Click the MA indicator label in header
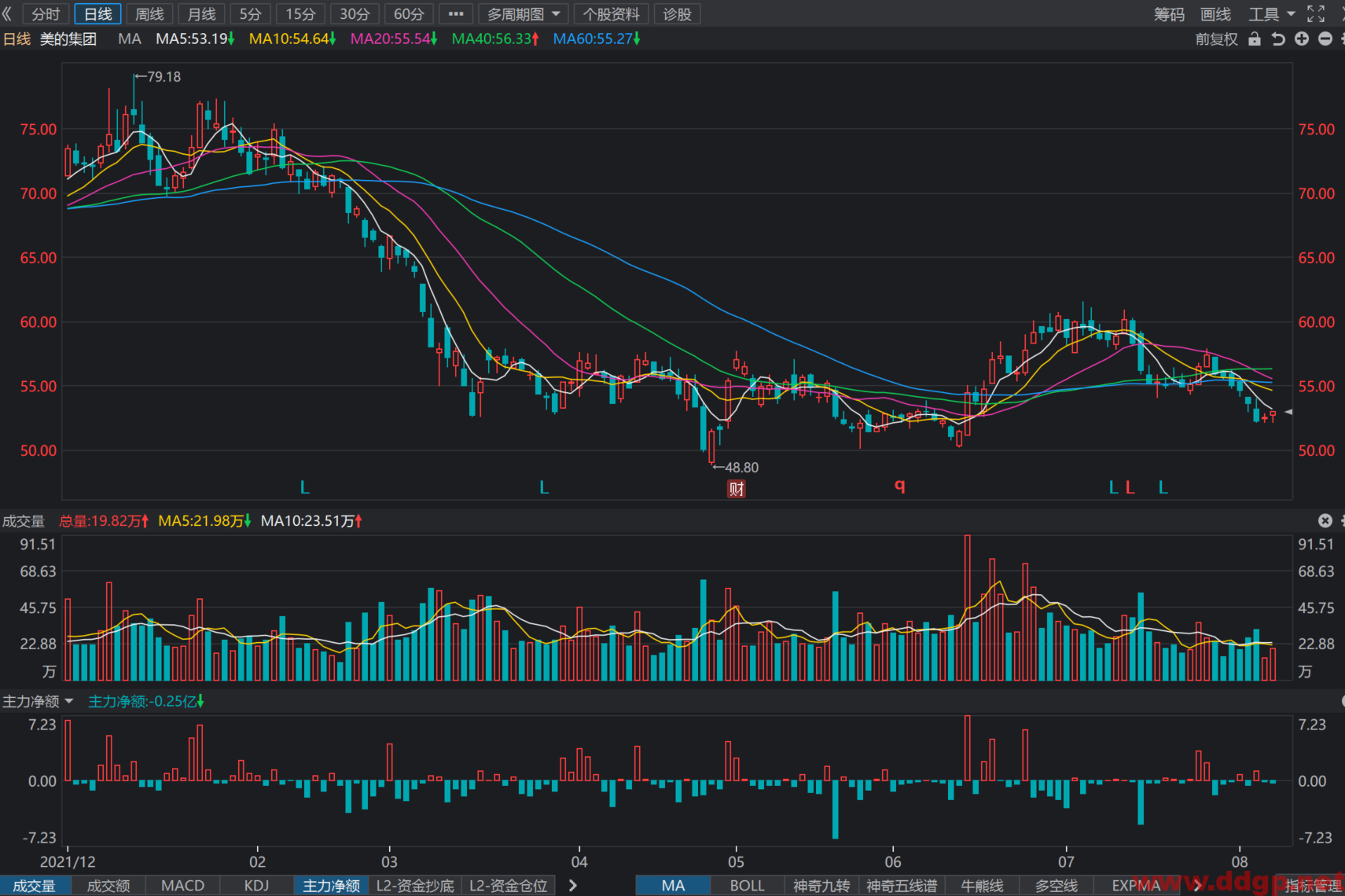1345x896 pixels. (130, 39)
